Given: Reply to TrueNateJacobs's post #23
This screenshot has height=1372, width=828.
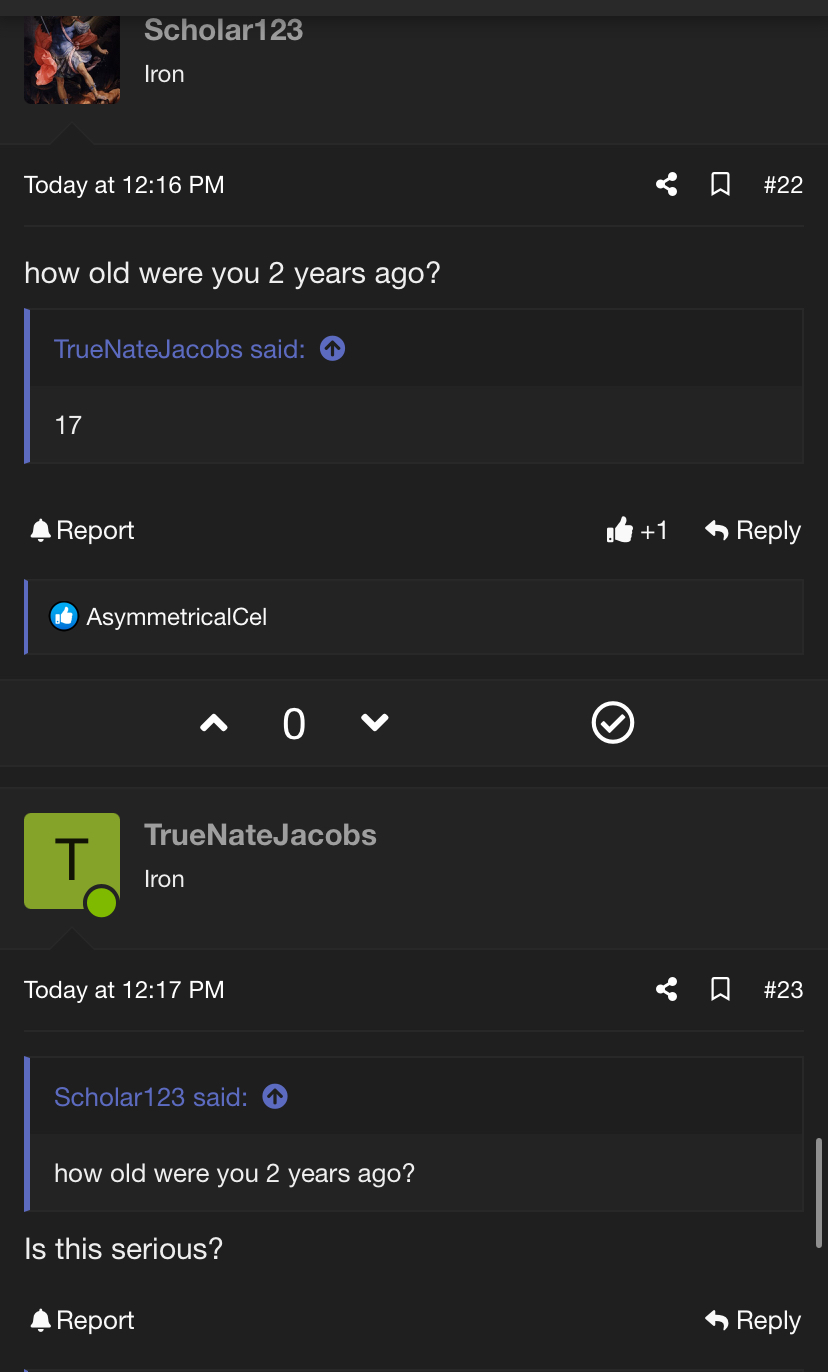Looking at the screenshot, I should [753, 1321].
